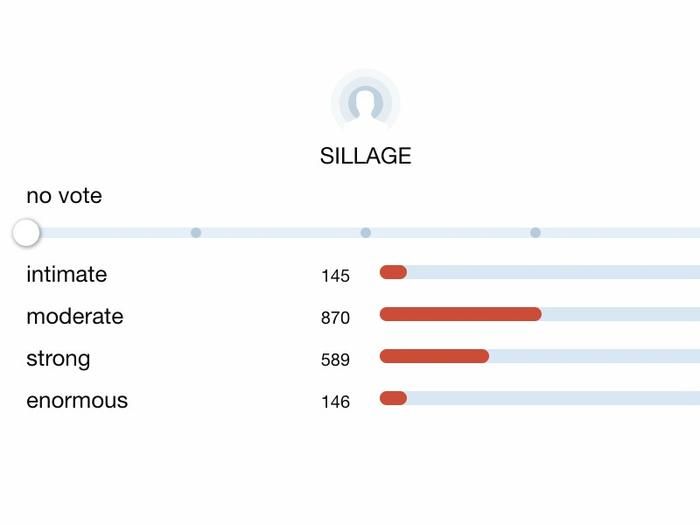Click the red enormous vote bar
Viewport: 700px width, 525px height.
tap(393, 398)
